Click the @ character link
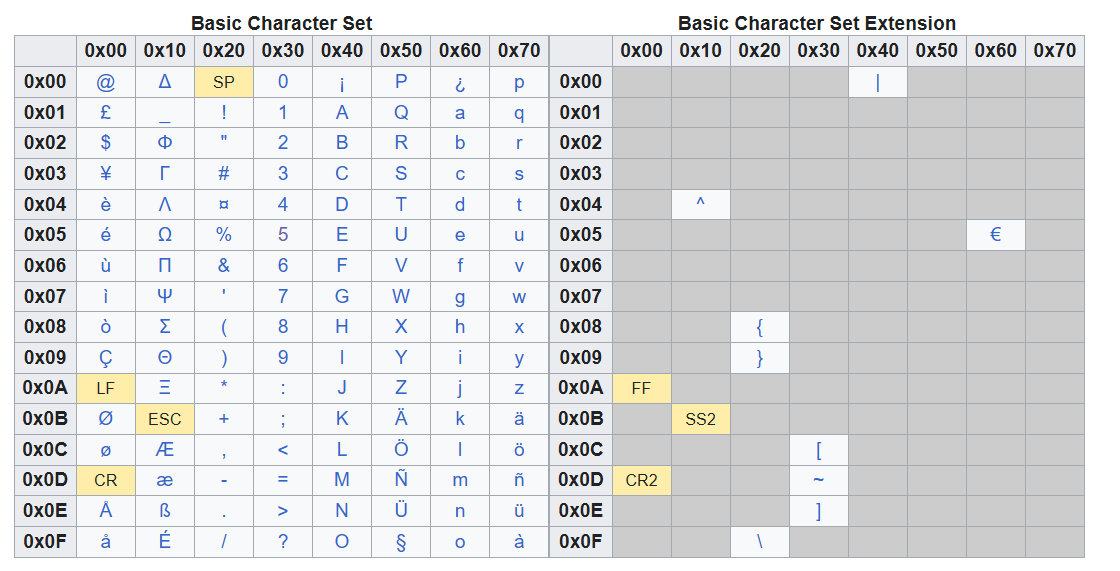Screen dimensions: 1120x571 pos(106,82)
